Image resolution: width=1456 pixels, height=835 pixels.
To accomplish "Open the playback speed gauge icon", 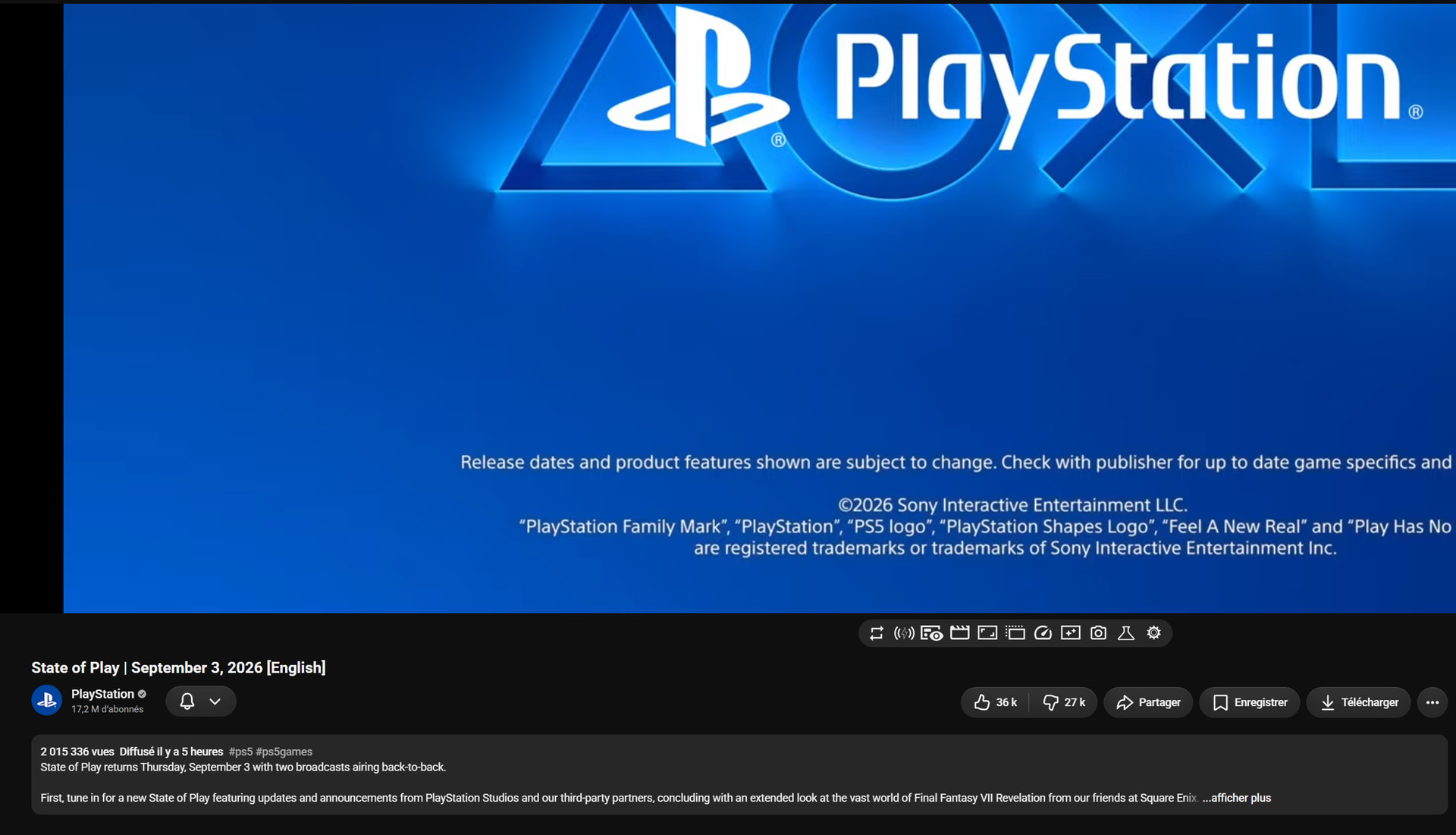I will pyautogui.click(x=1043, y=633).
